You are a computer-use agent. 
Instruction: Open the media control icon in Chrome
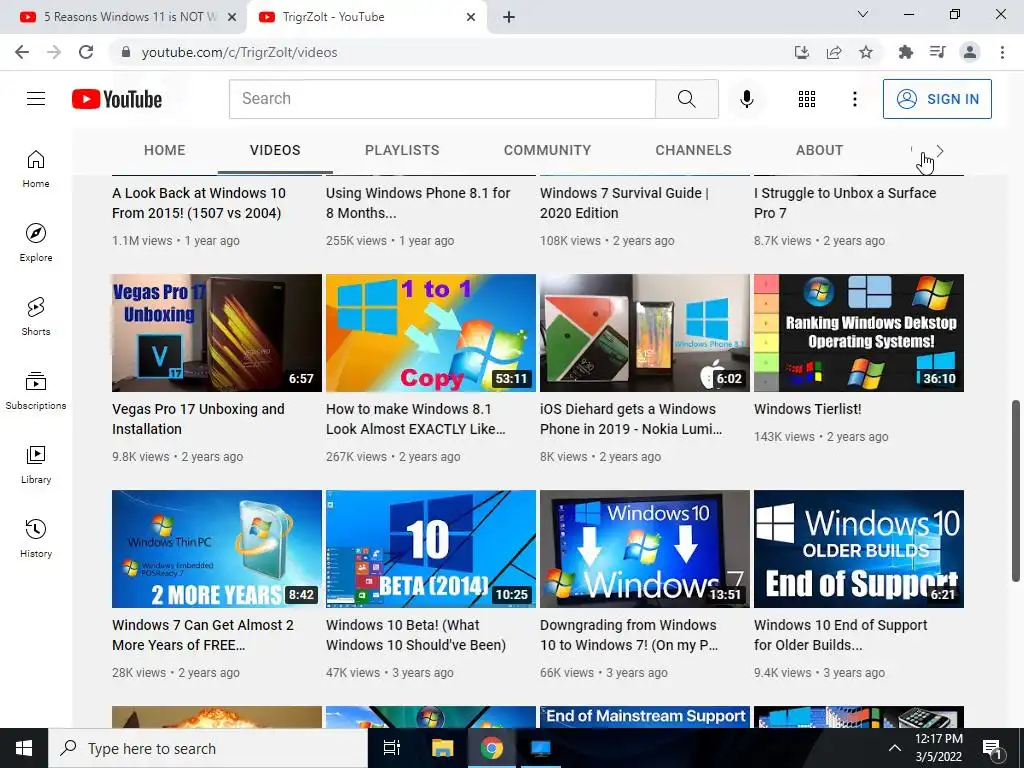937,52
